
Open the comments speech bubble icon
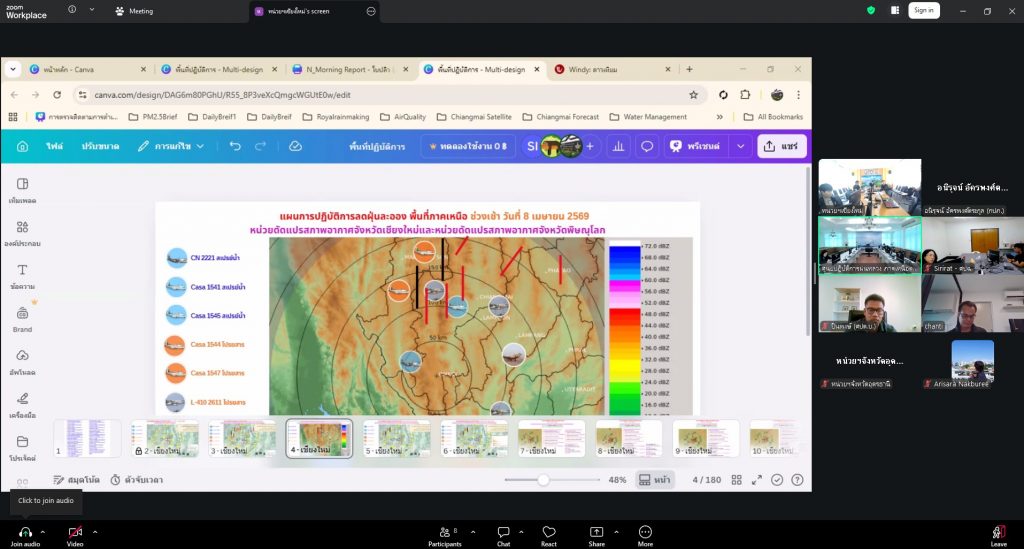647,146
